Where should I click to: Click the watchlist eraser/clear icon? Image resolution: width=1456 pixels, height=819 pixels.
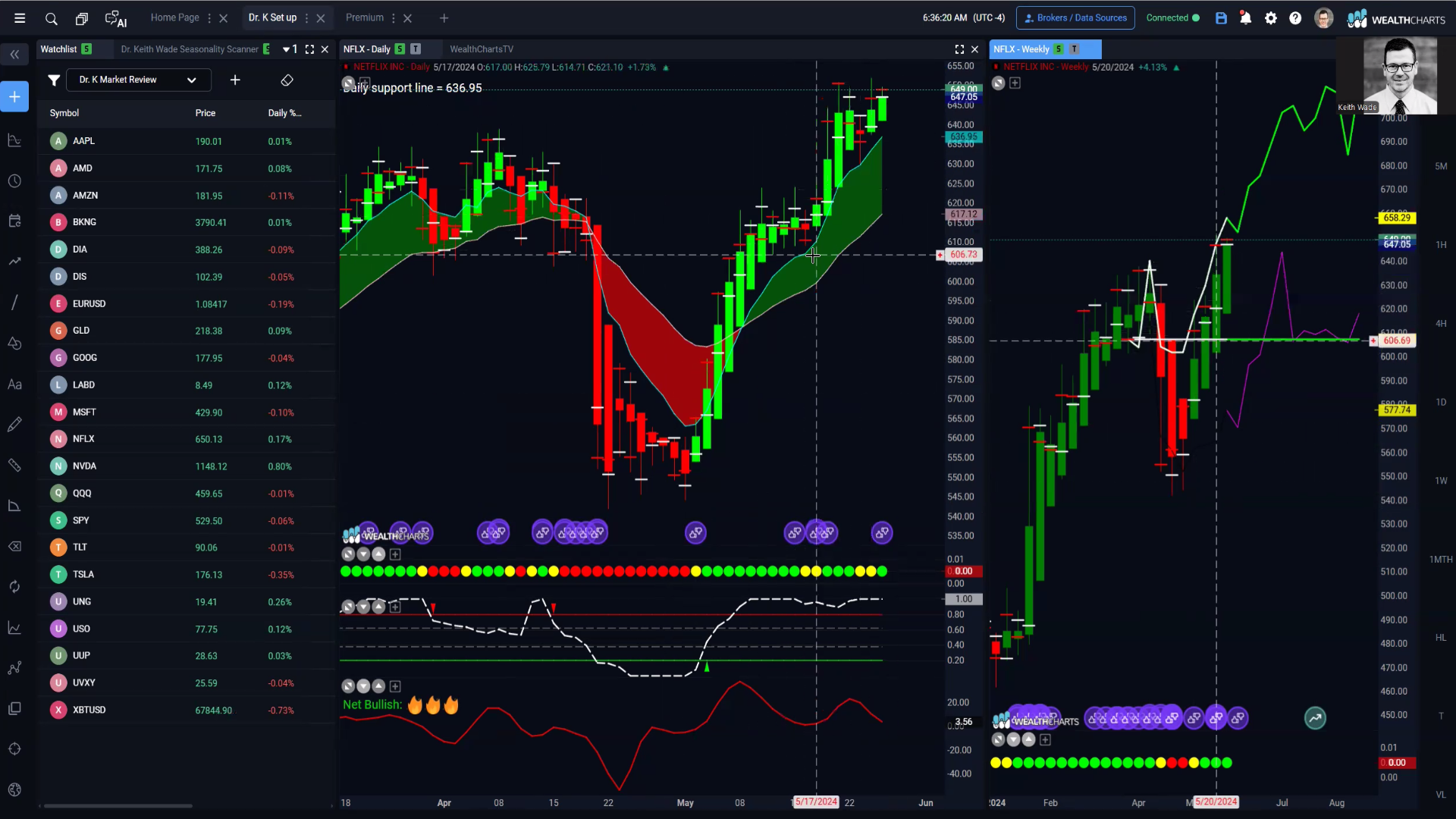287,80
